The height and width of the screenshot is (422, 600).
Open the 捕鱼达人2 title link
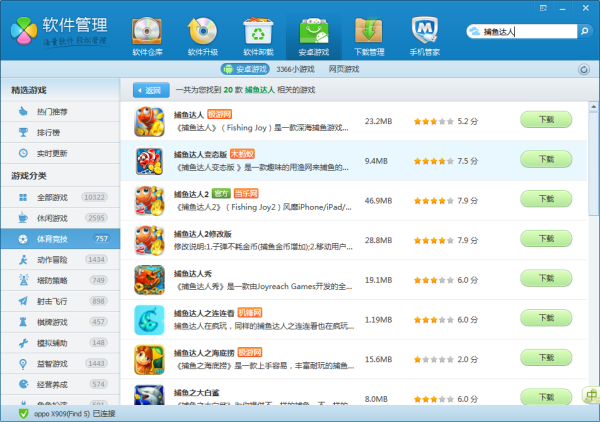click(x=191, y=194)
